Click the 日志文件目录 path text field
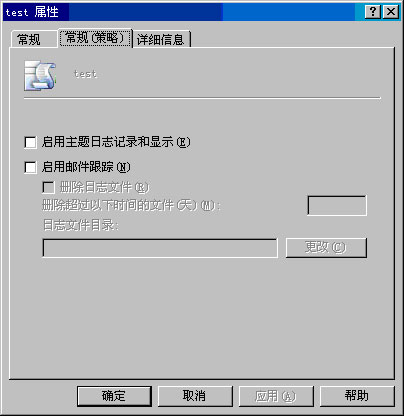404x416 pixels. (160, 248)
